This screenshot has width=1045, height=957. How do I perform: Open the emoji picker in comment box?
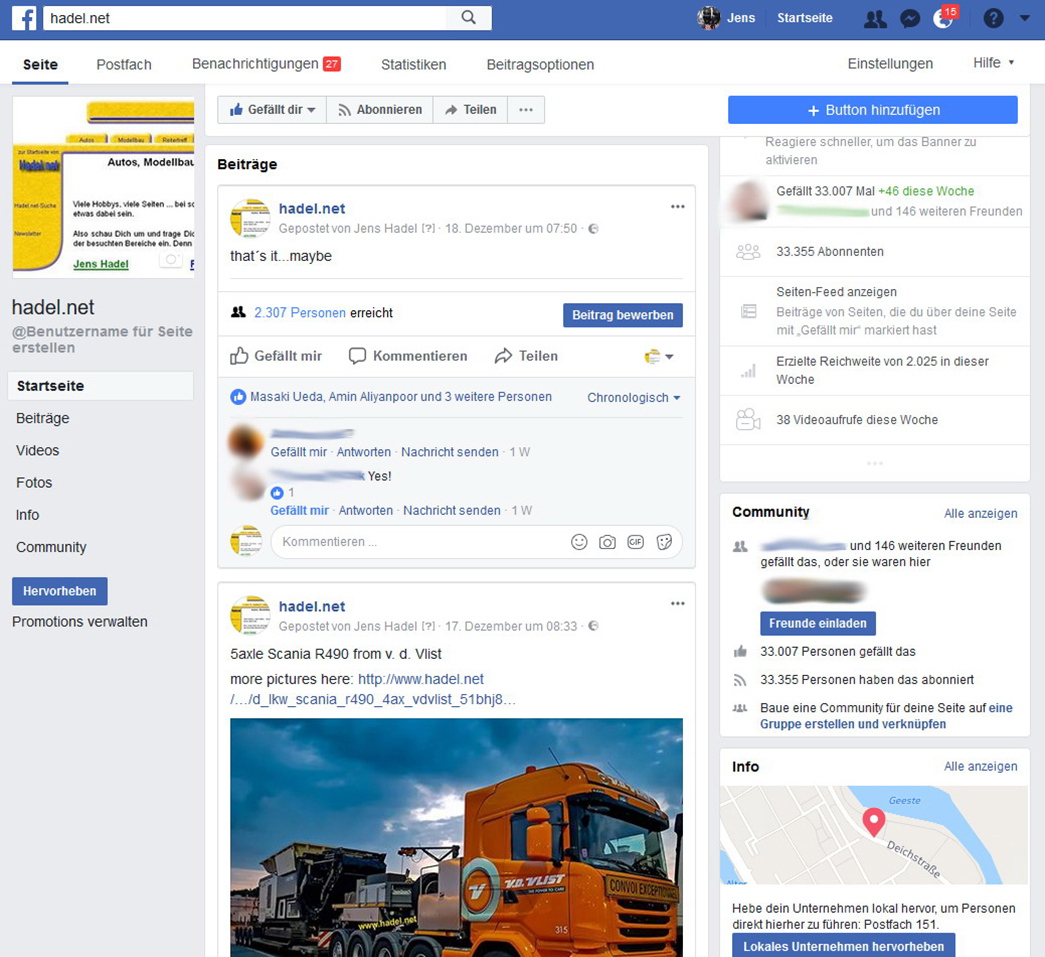coord(579,542)
